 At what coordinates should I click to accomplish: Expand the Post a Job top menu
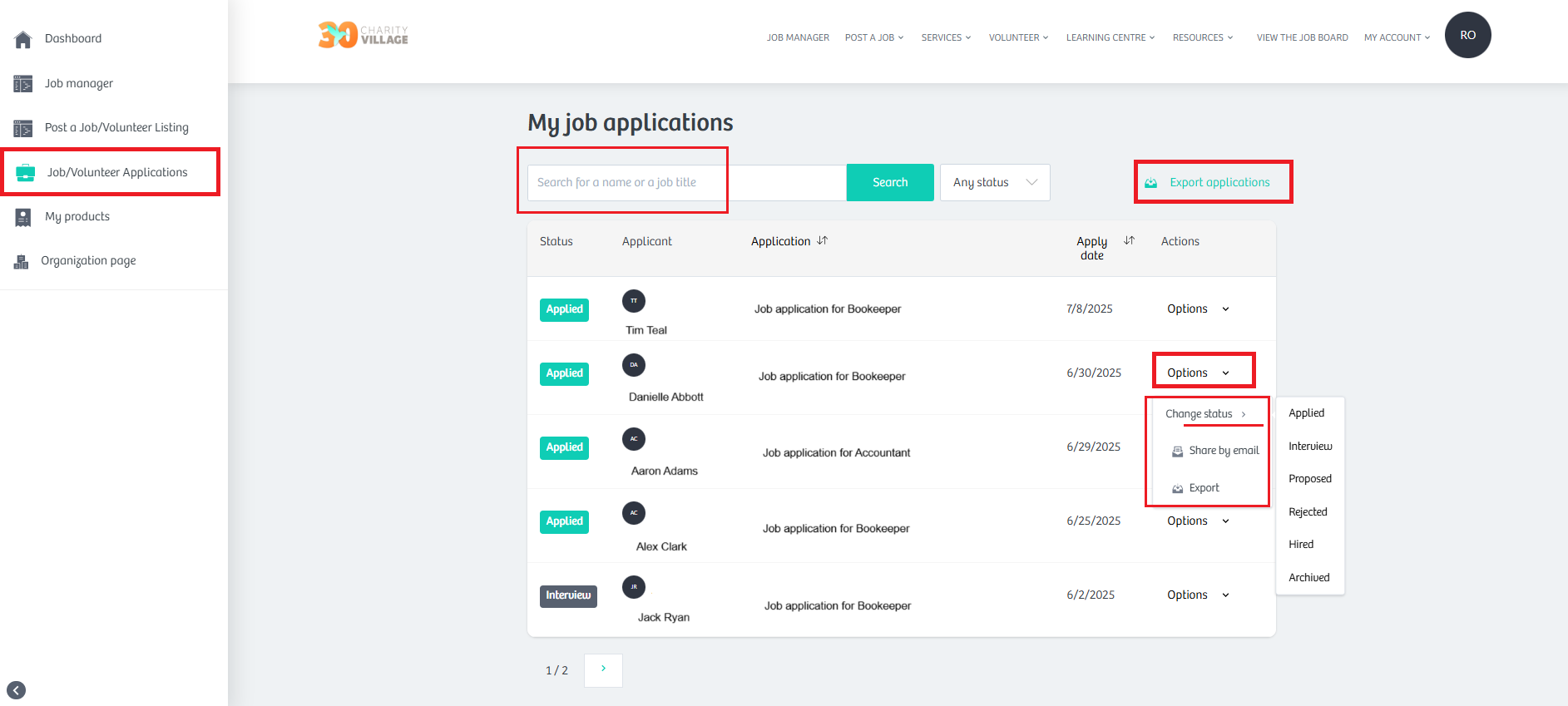[x=874, y=37]
